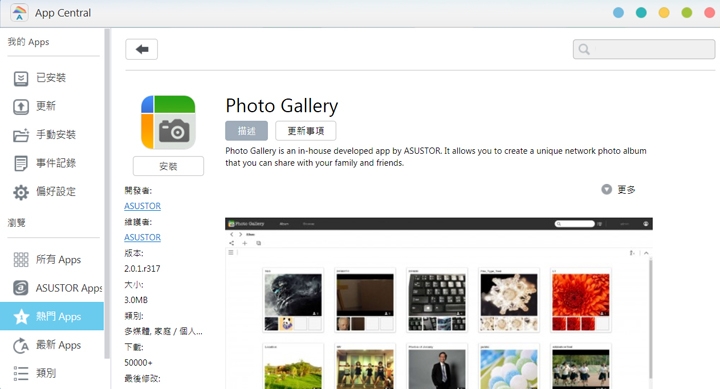Click the installed apps icon

click(21, 79)
